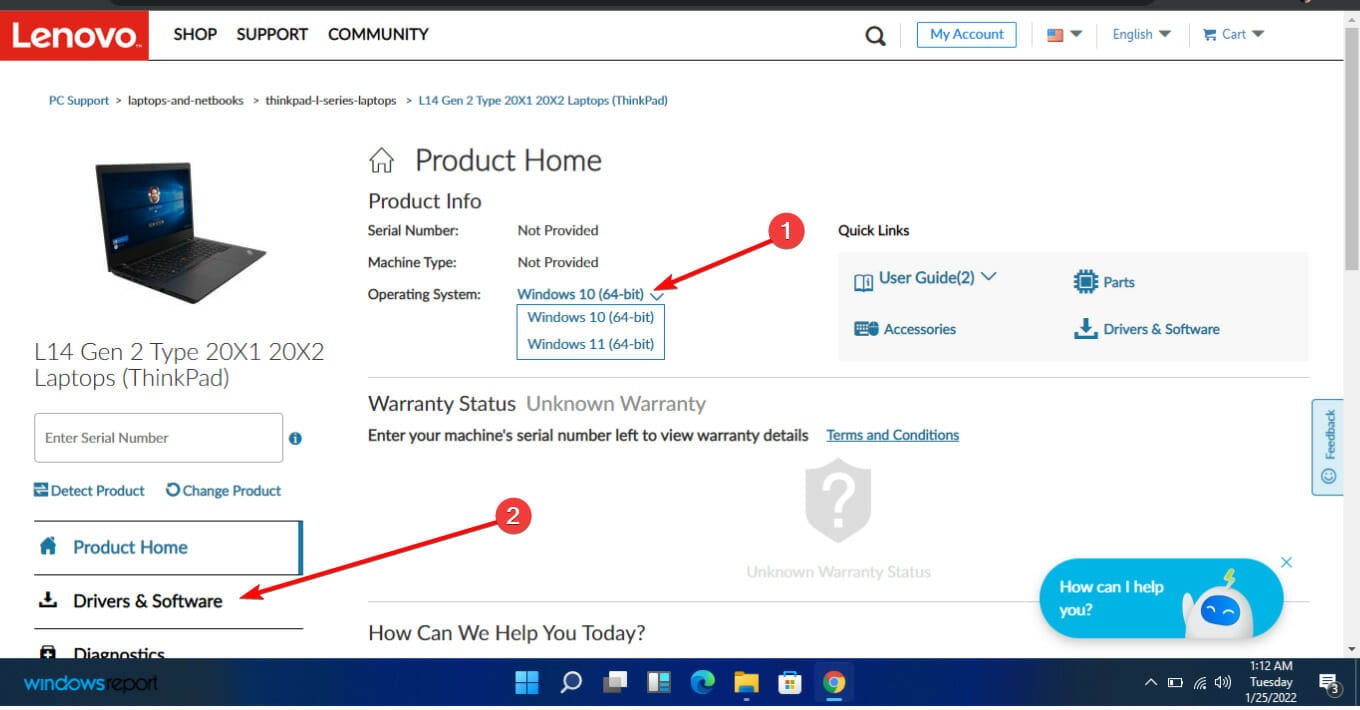Click the Wi-Fi tray icon

click(x=1200, y=683)
